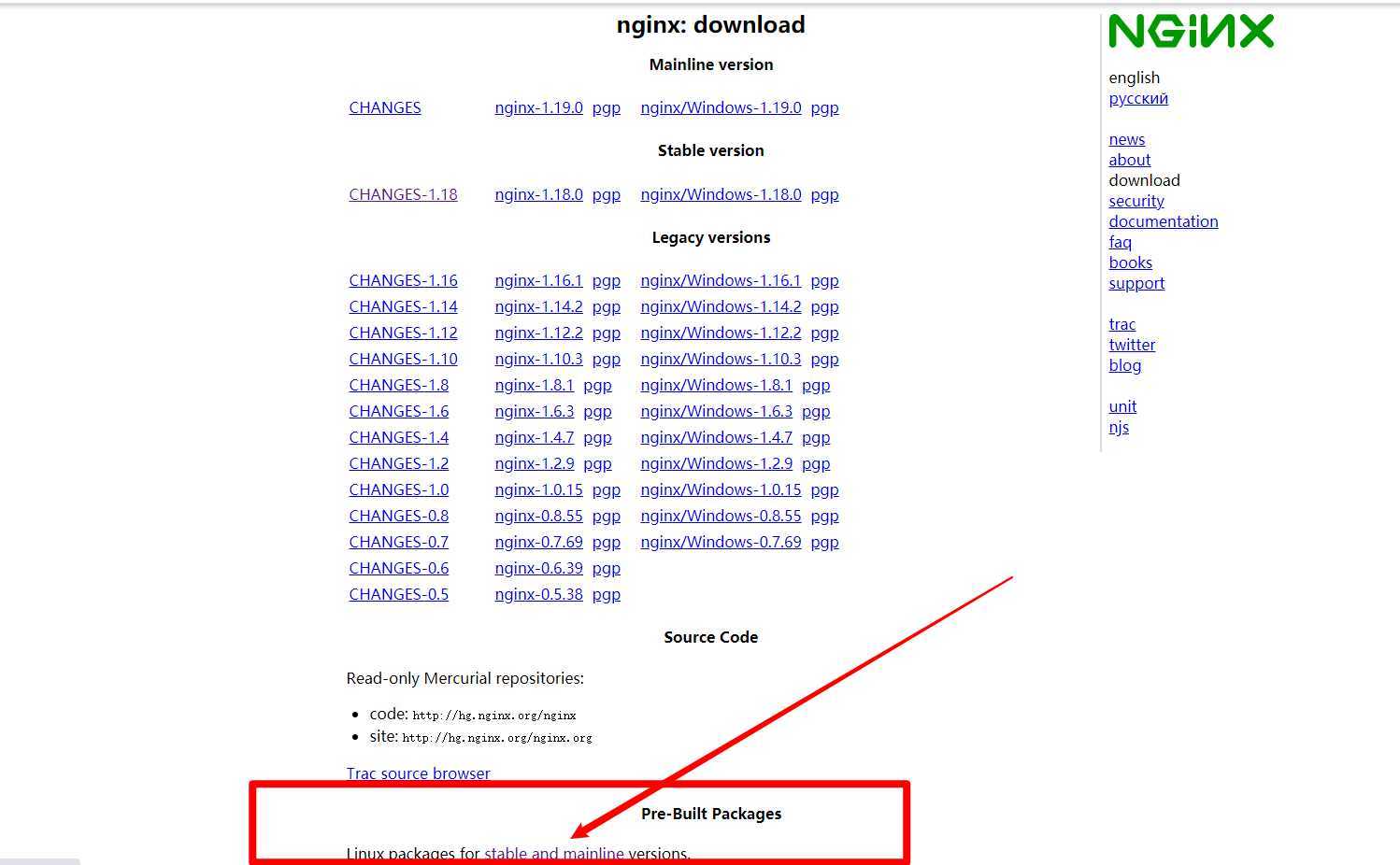The height and width of the screenshot is (865, 1400).
Task: Switch language to русский
Action: [x=1138, y=98]
